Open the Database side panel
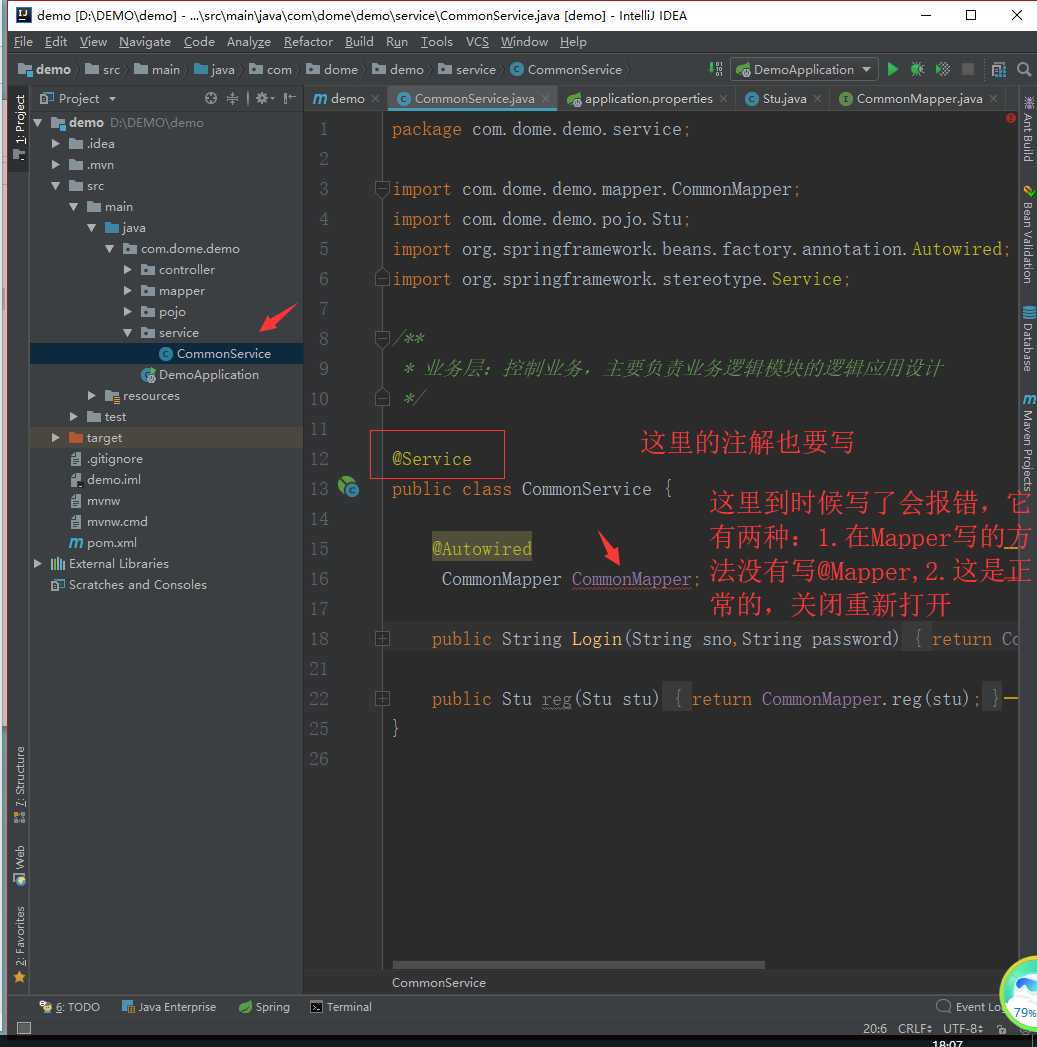 click(1028, 339)
